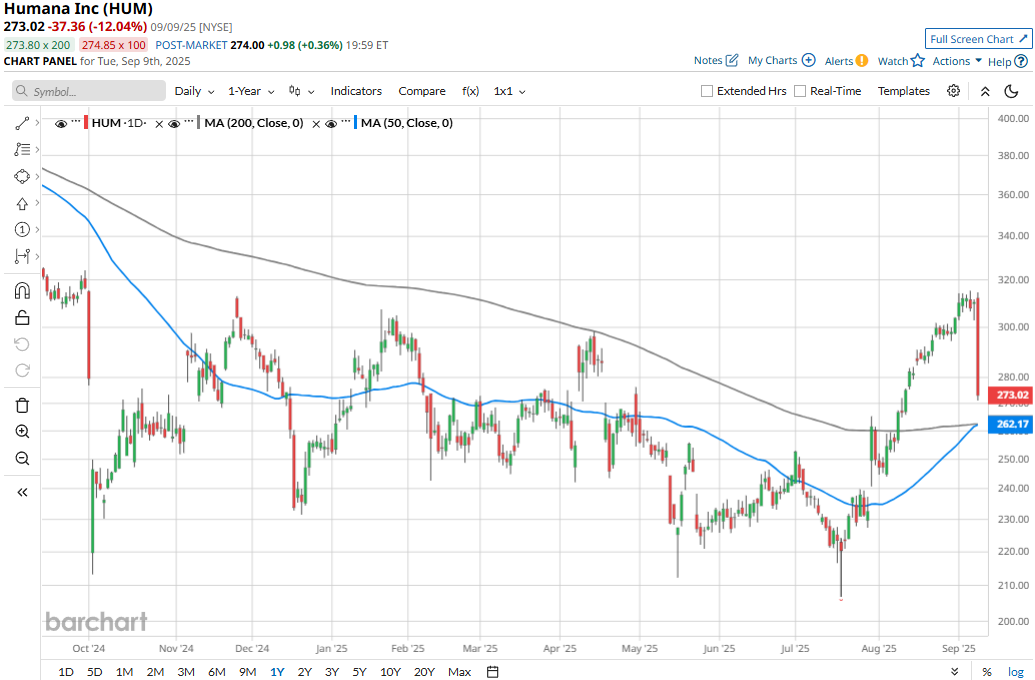Select the 1D range

(66, 671)
